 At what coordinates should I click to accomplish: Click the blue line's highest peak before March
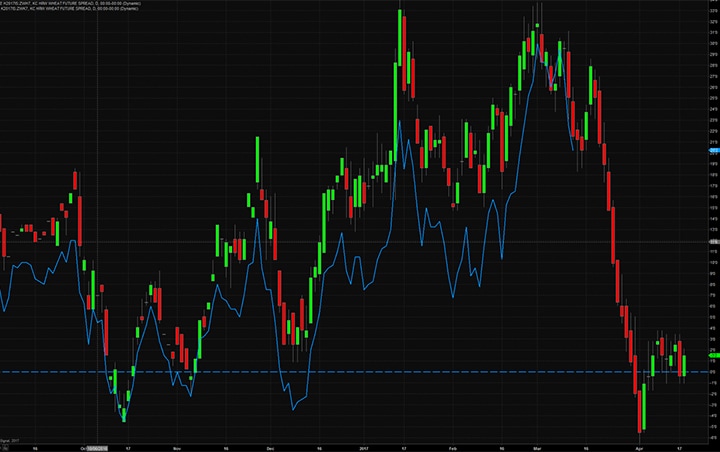(x=537, y=44)
